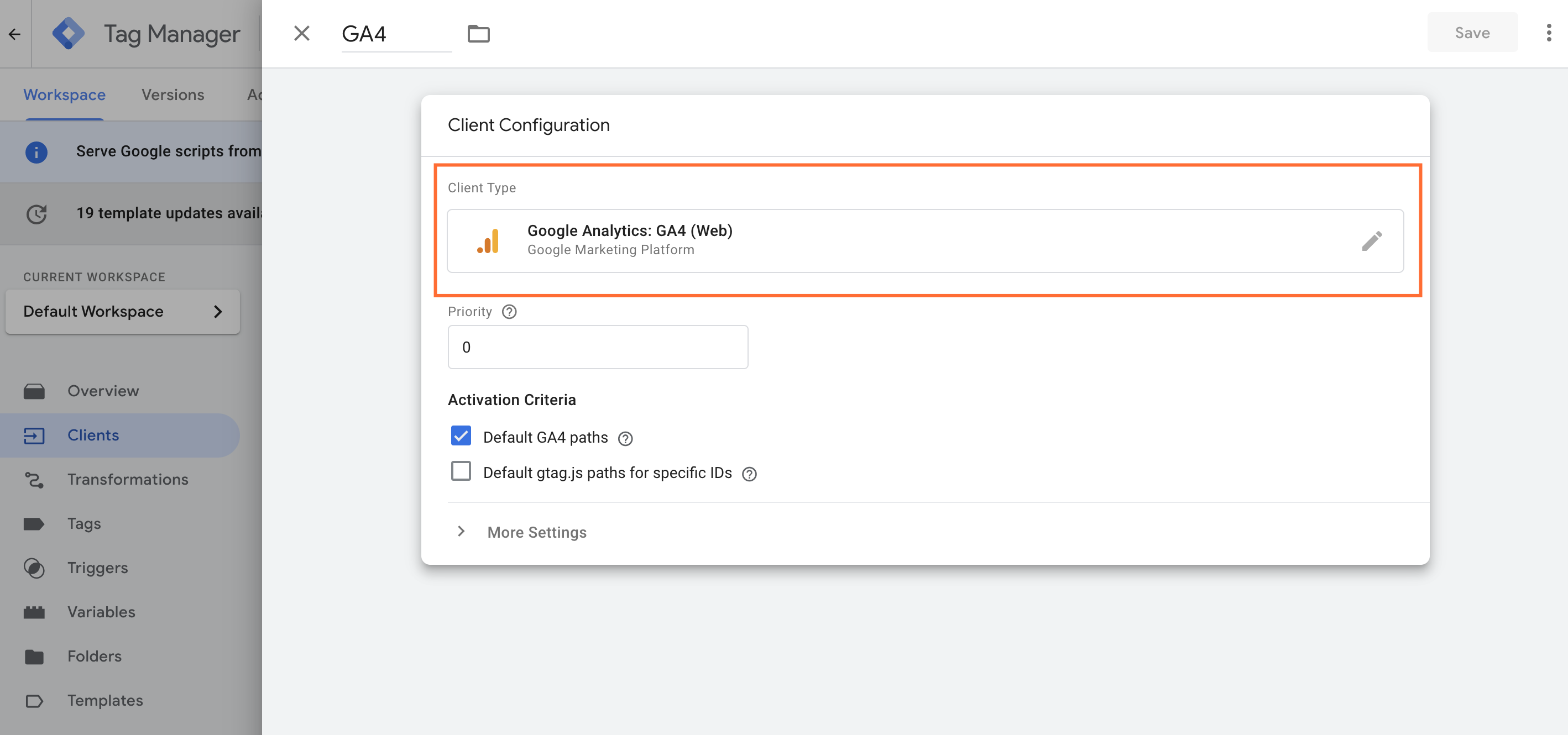Click the back arrow icon
The image size is (1568, 735).
[14, 34]
